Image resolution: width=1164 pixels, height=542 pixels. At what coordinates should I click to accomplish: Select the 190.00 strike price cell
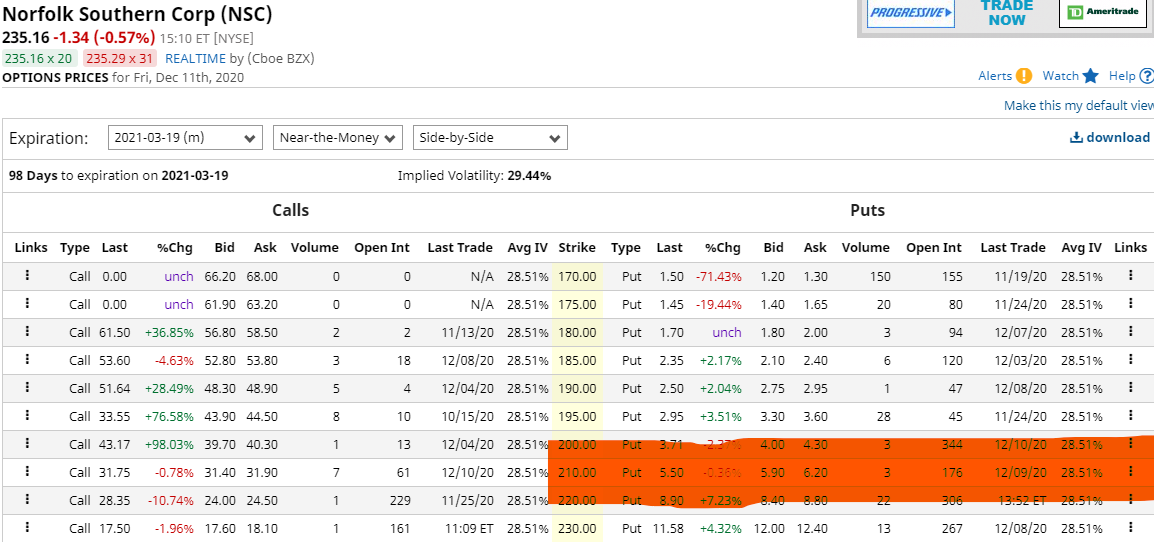point(577,388)
